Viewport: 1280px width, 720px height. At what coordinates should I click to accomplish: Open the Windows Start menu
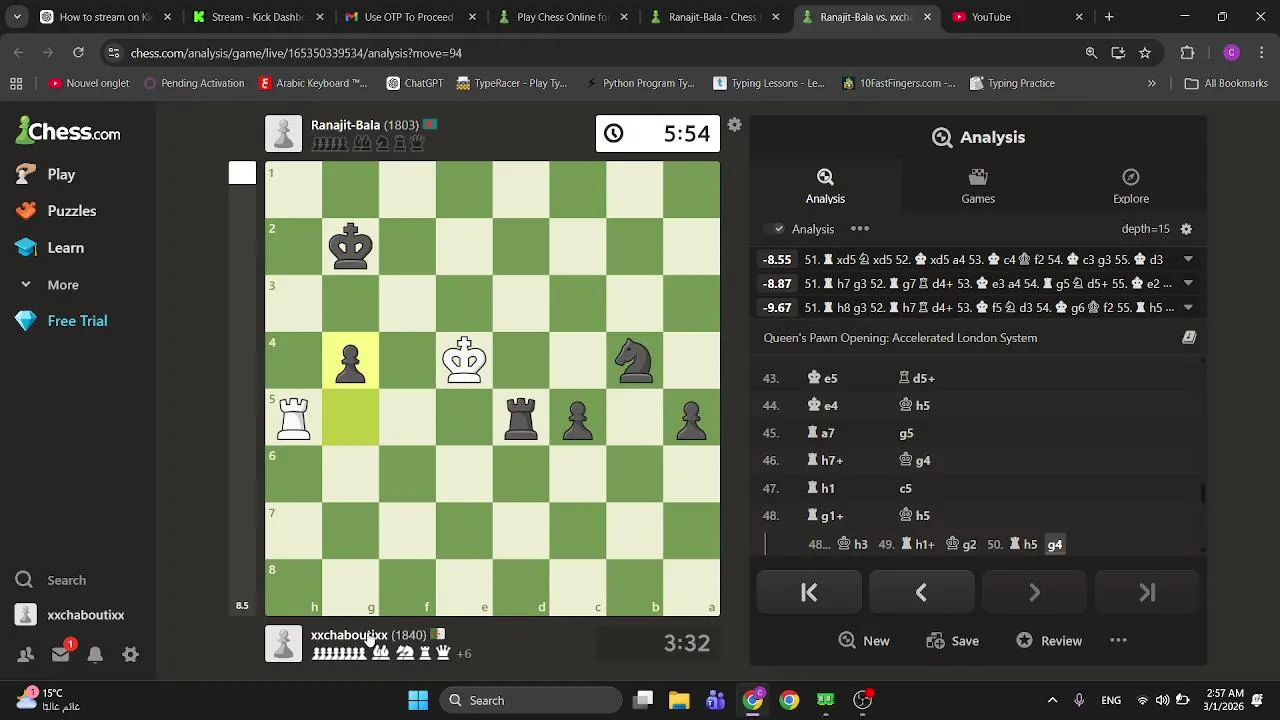pos(418,700)
